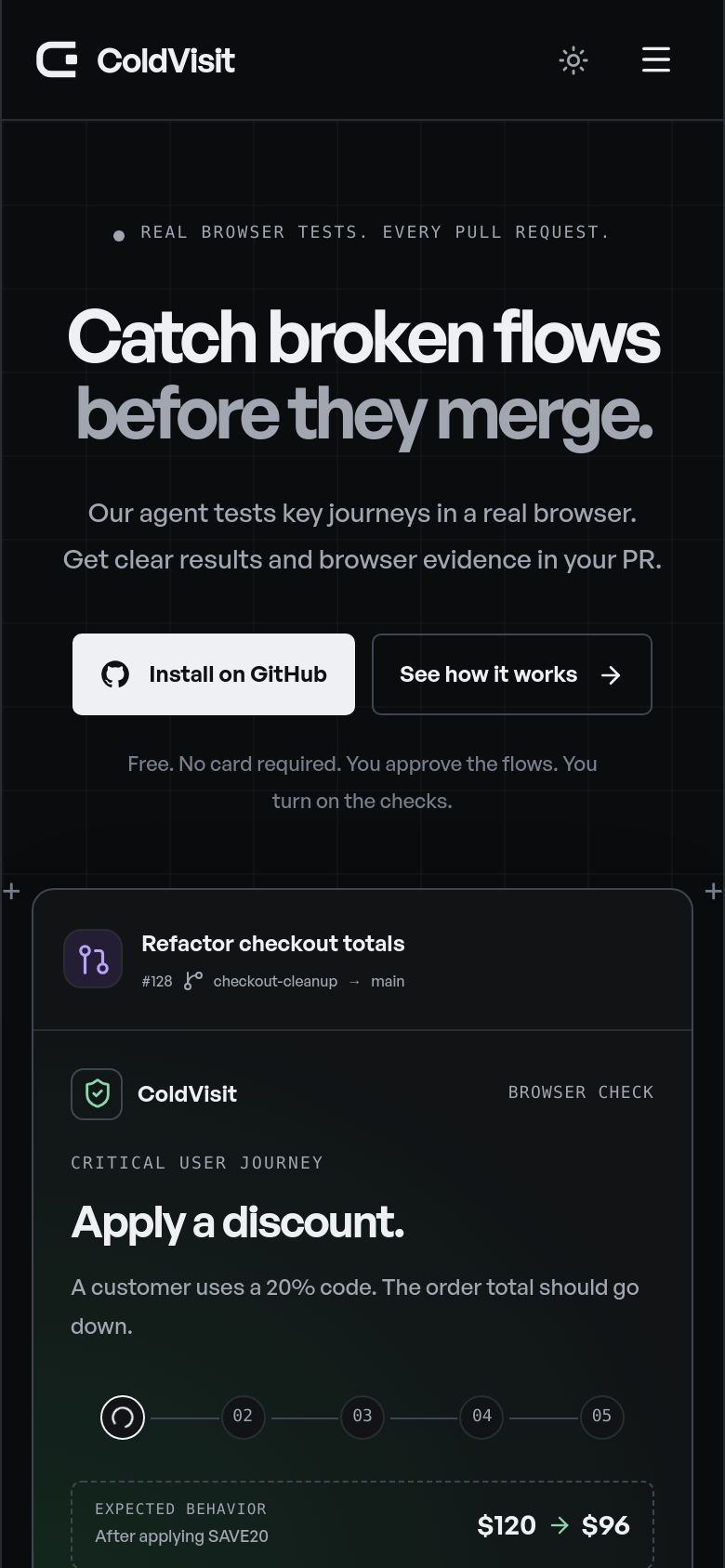Click the git branch icon near checkout-cleanup
725x1568 pixels.
(192, 981)
